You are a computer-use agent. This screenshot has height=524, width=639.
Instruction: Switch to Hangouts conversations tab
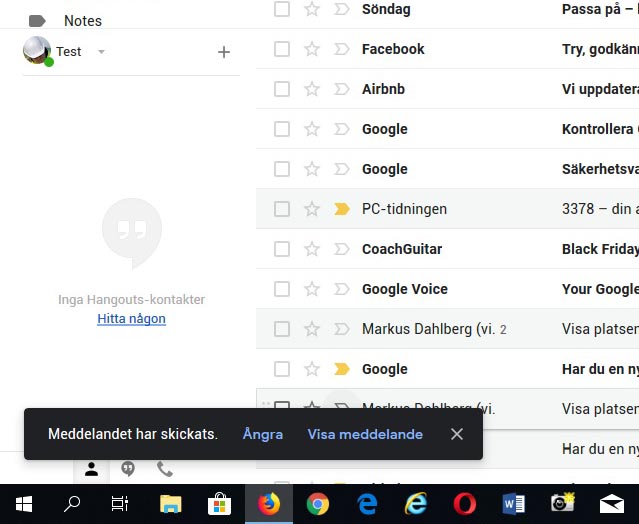click(x=128, y=469)
